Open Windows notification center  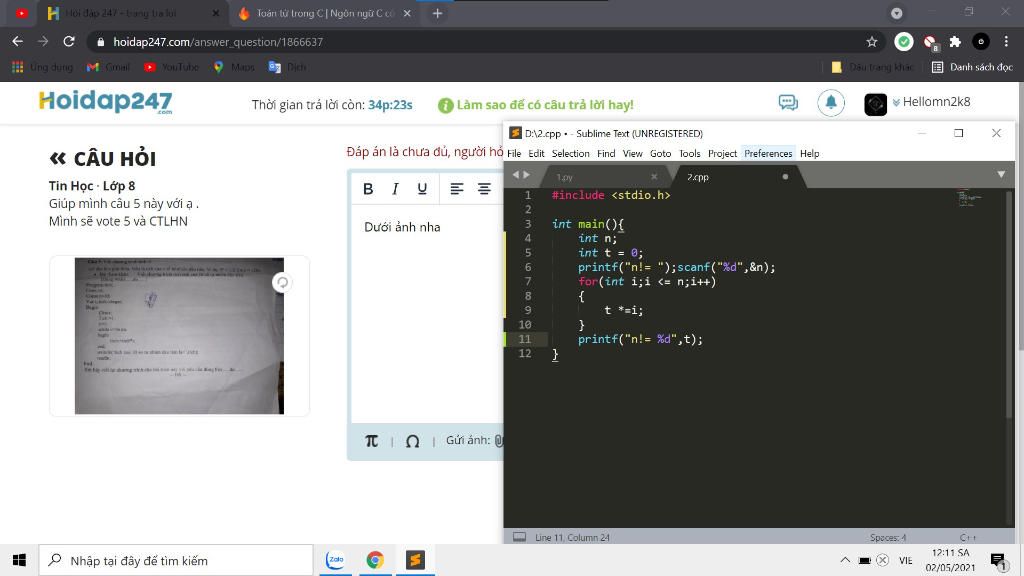(998, 560)
